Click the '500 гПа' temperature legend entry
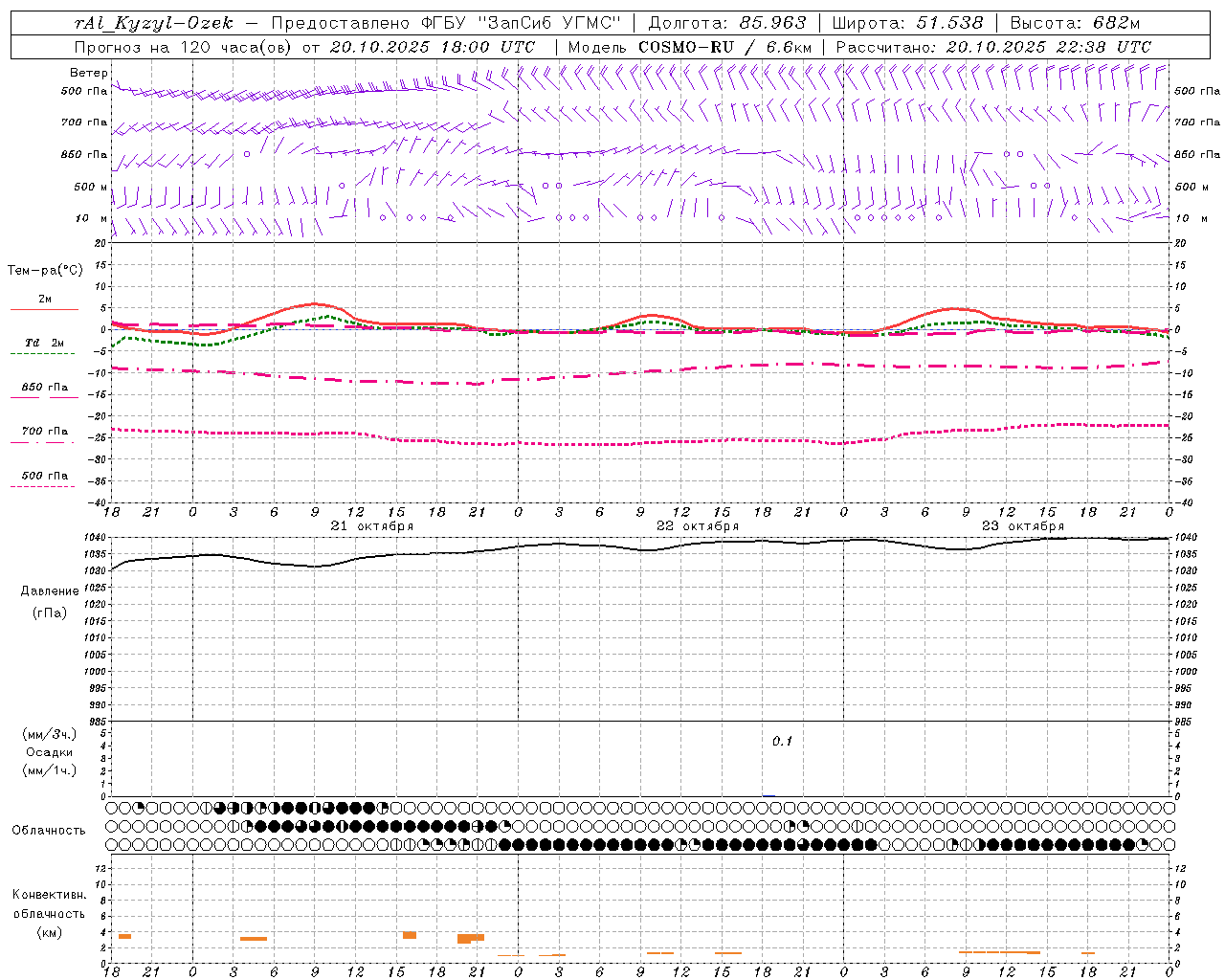The height and width of the screenshot is (980, 1225). 44,479
